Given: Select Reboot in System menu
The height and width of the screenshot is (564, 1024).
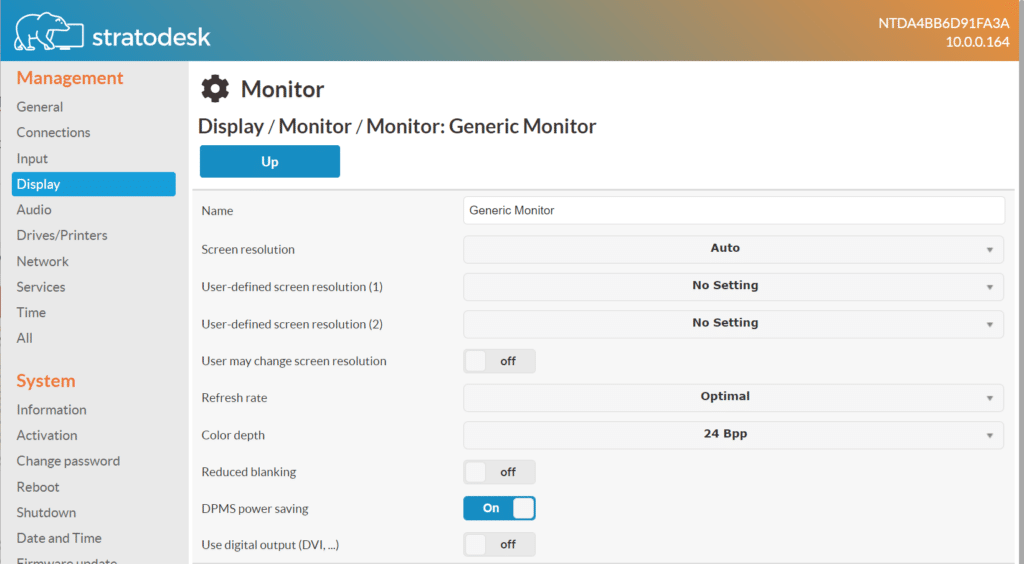Looking at the screenshot, I should (38, 487).
